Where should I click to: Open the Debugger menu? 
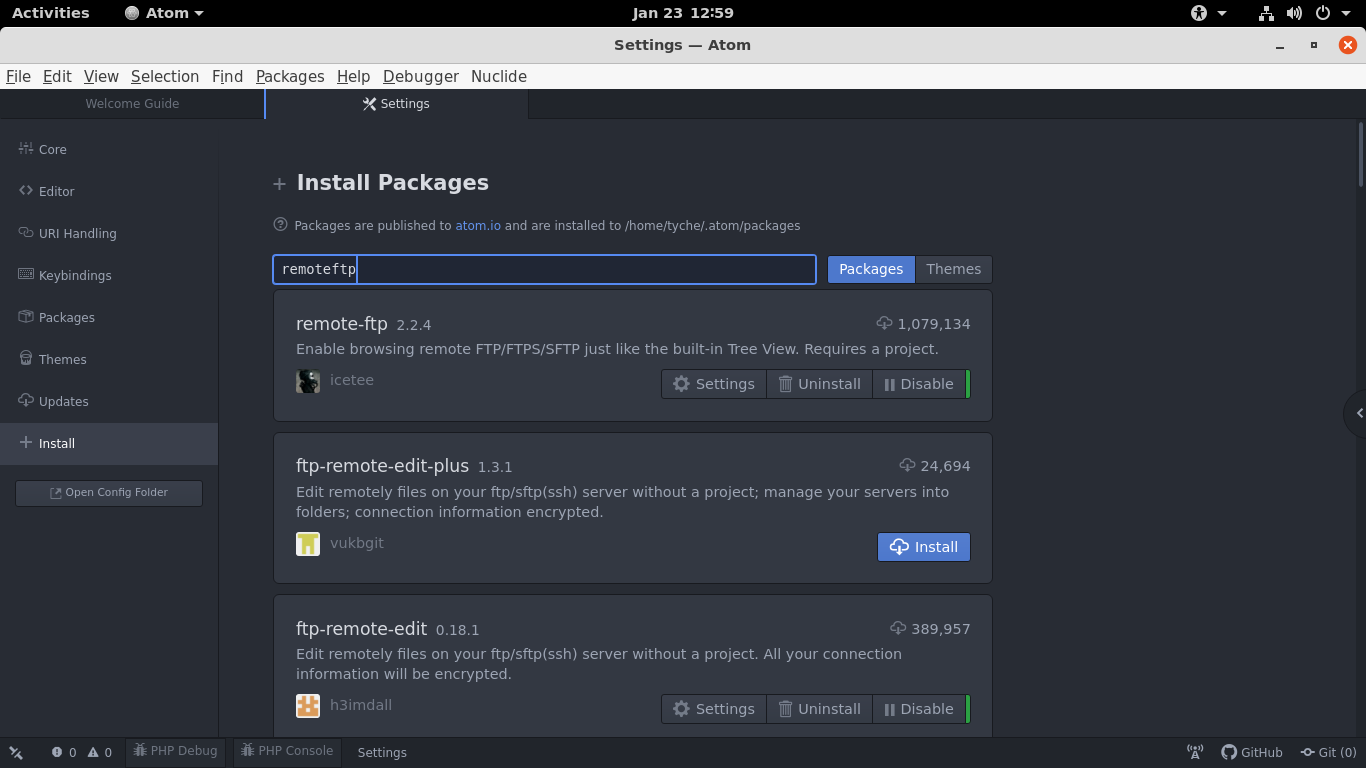tap(420, 76)
